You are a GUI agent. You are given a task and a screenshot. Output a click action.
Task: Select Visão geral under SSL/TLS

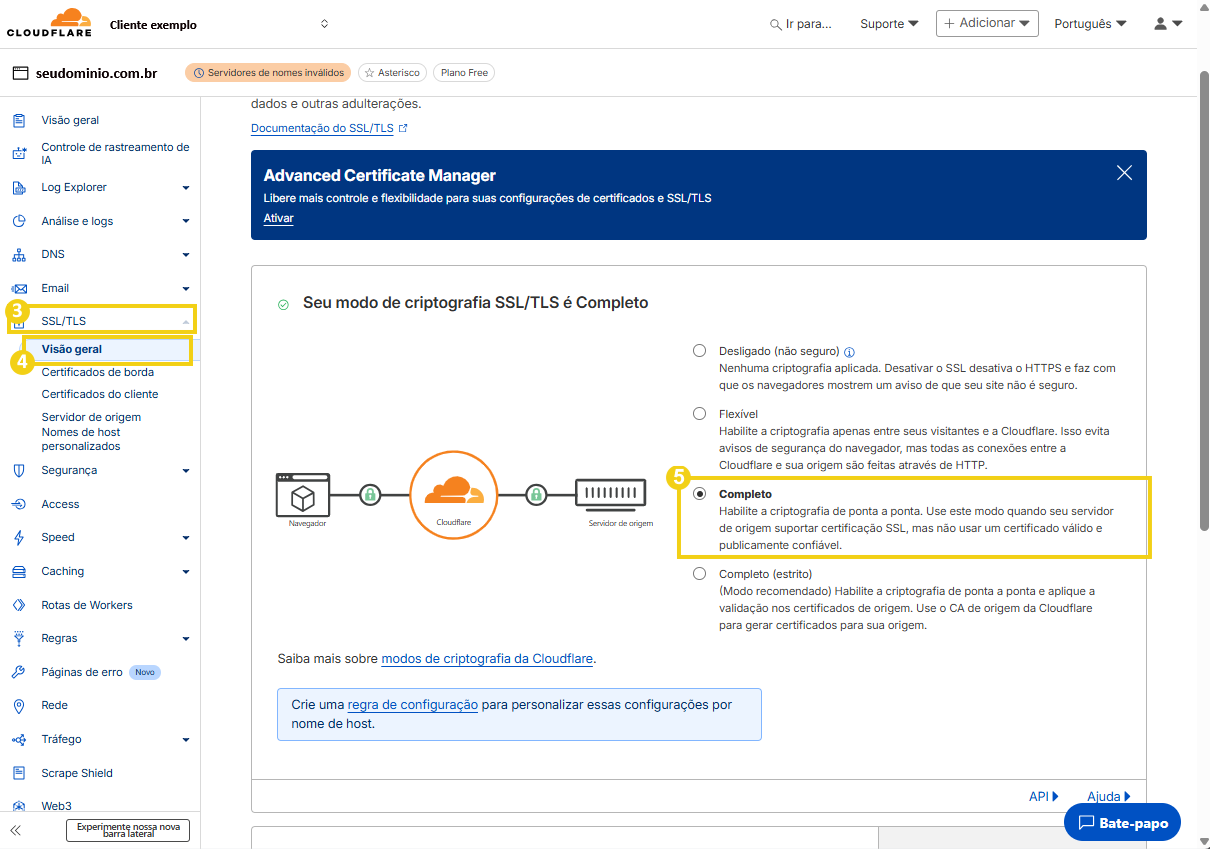[72, 350]
